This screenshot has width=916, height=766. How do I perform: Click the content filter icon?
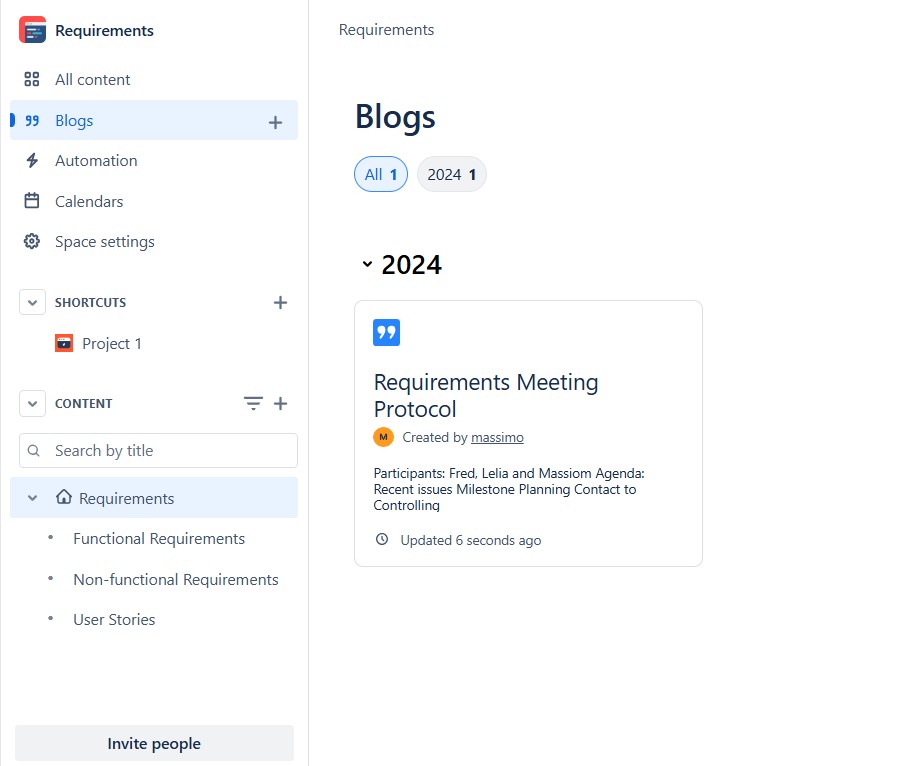click(x=253, y=404)
